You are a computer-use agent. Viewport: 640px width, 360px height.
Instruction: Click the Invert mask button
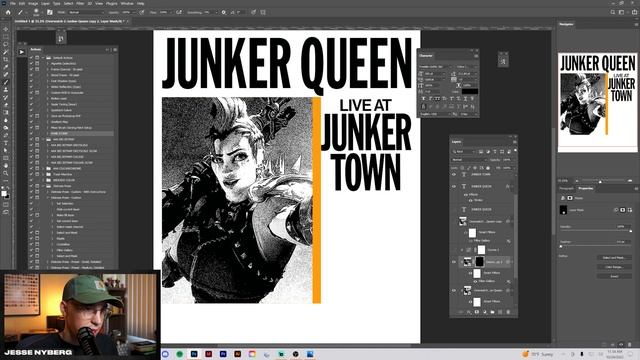(x=614, y=276)
